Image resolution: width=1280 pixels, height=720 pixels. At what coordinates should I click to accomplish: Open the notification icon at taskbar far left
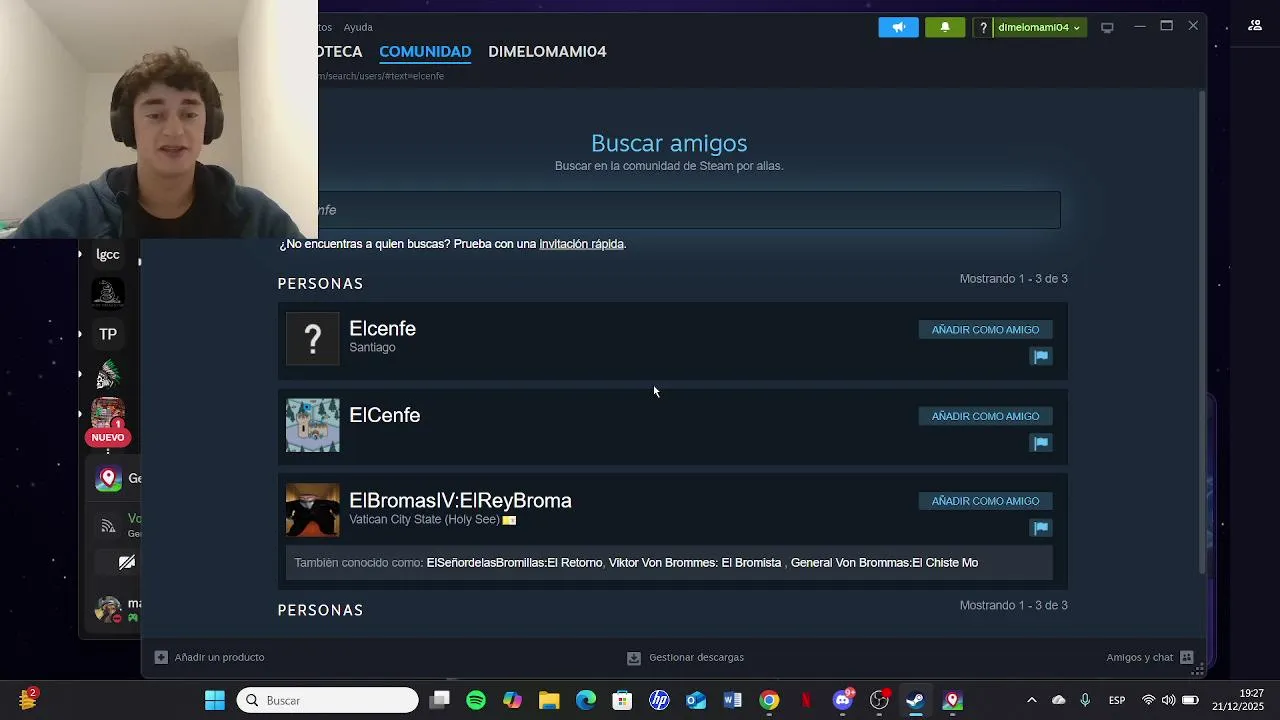(x=28, y=699)
